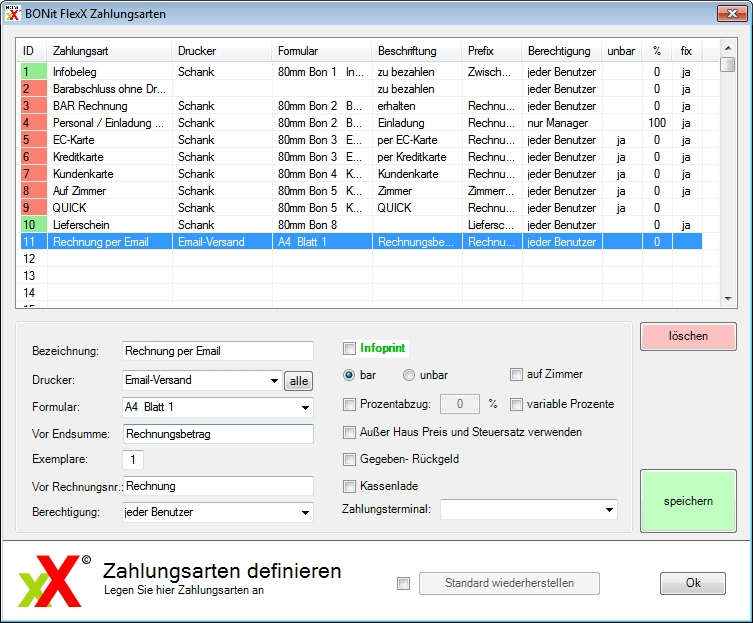Check the box beside Standard wiederherstellen
This screenshot has width=753, height=623.
click(403, 584)
